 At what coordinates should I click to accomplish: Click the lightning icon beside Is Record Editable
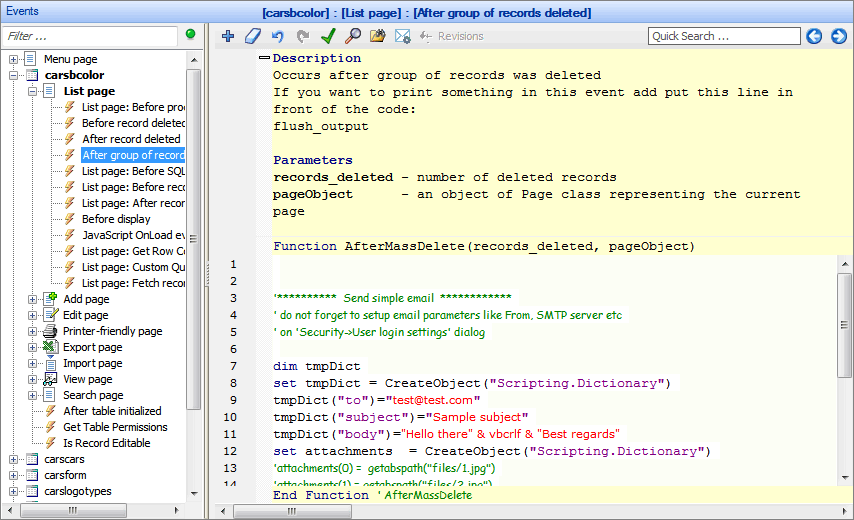[50, 443]
